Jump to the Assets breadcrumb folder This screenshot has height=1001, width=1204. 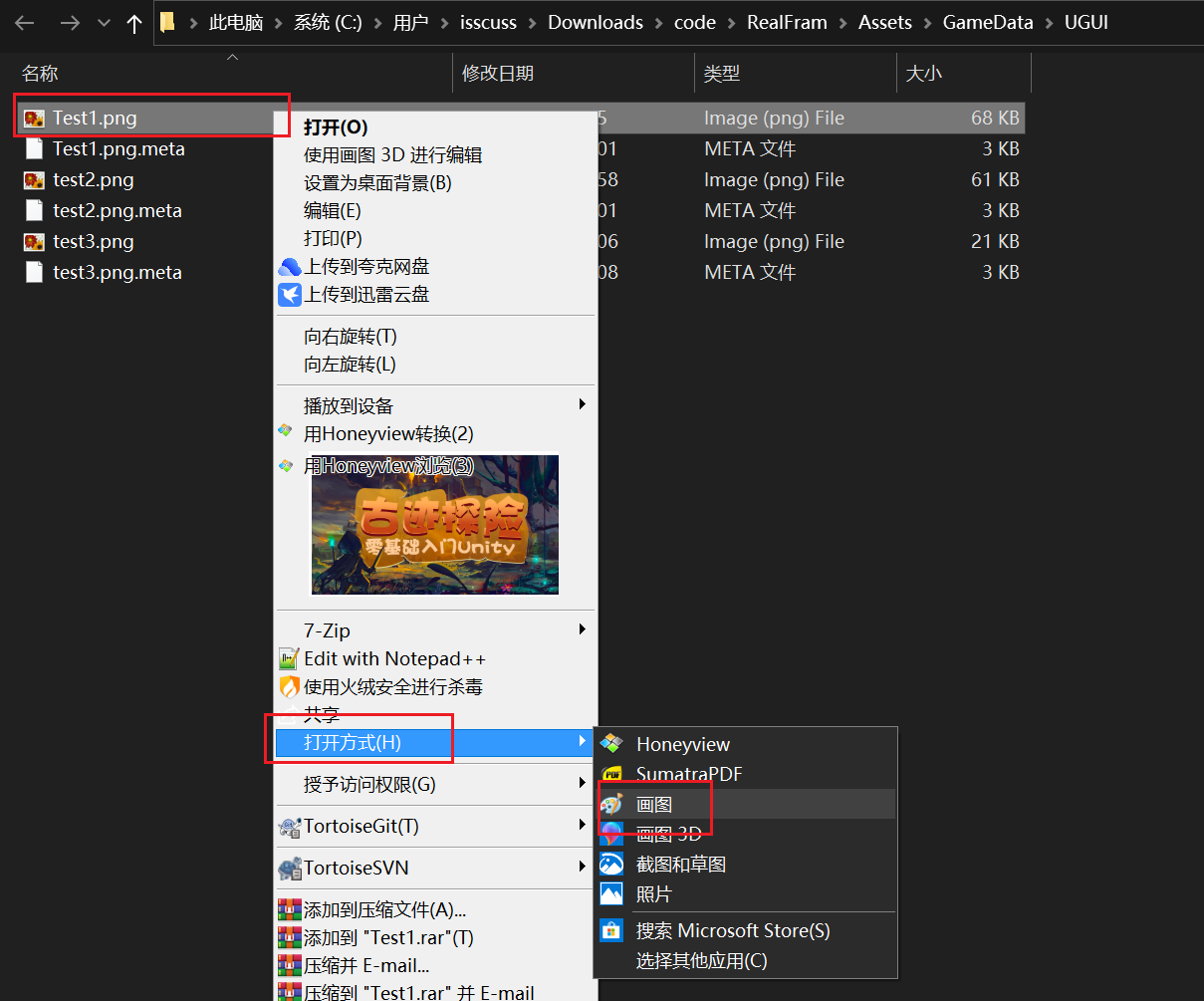click(885, 23)
